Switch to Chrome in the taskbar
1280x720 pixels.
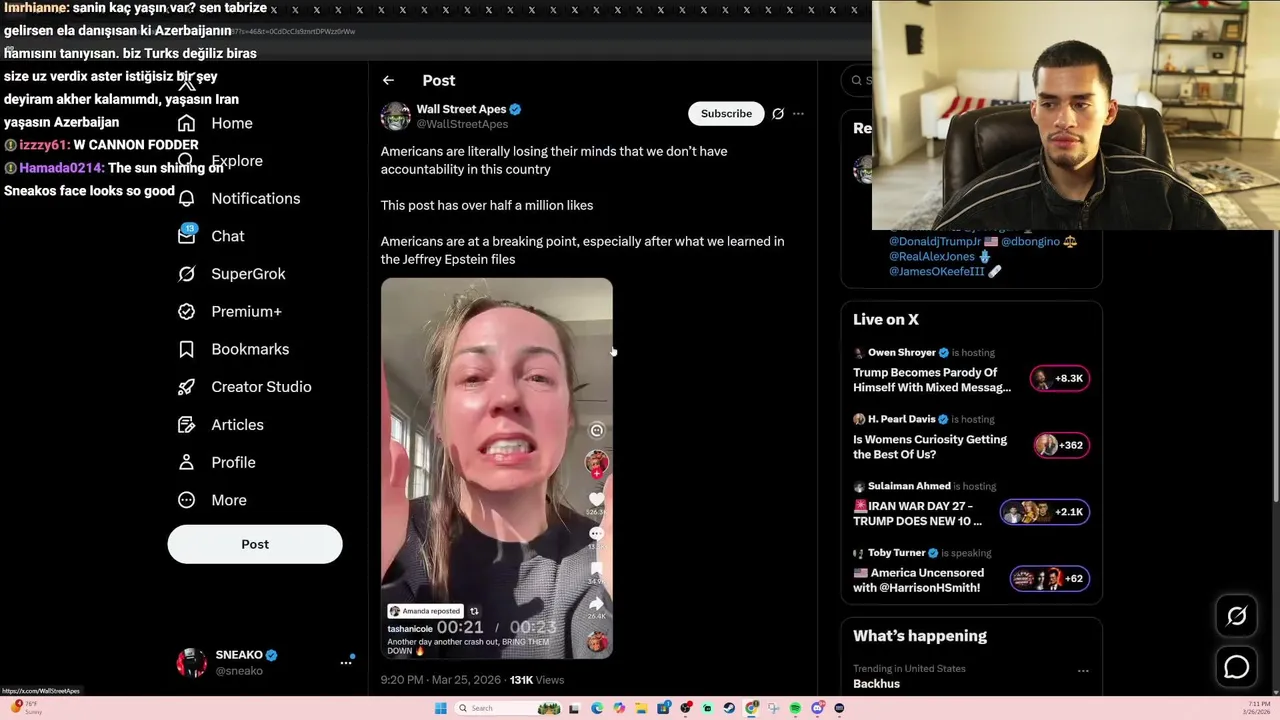click(751, 708)
